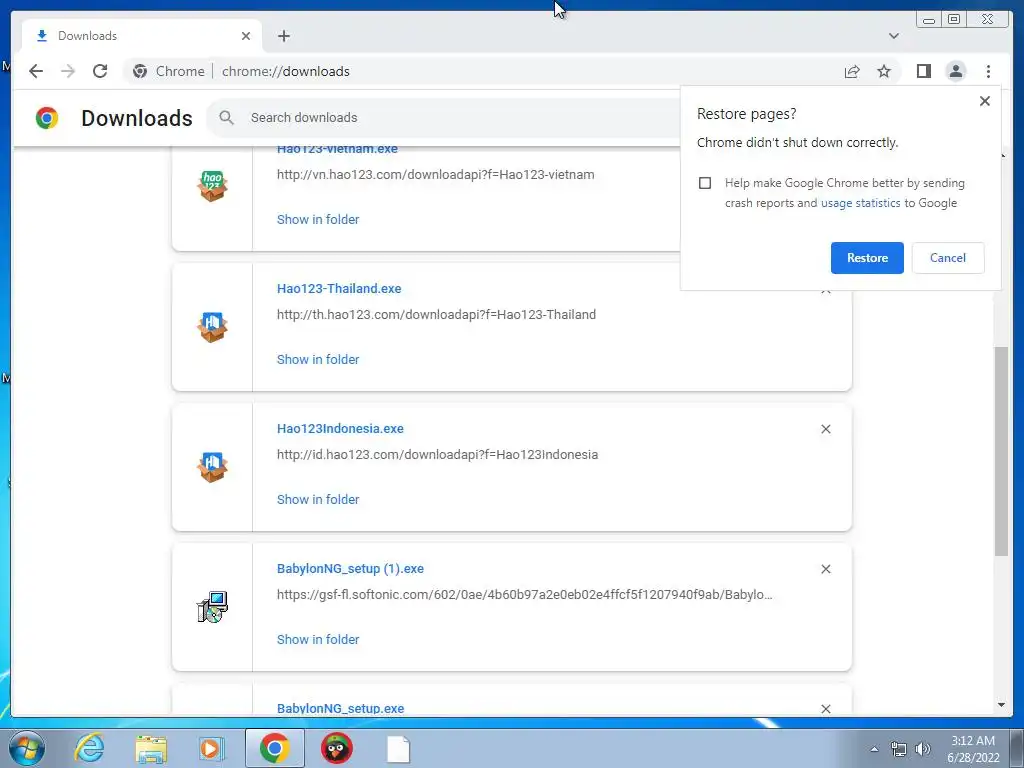The height and width of the screenshot is (768, 1024).
Task: Click the softonic.com download URL
Action: (524, 595)
